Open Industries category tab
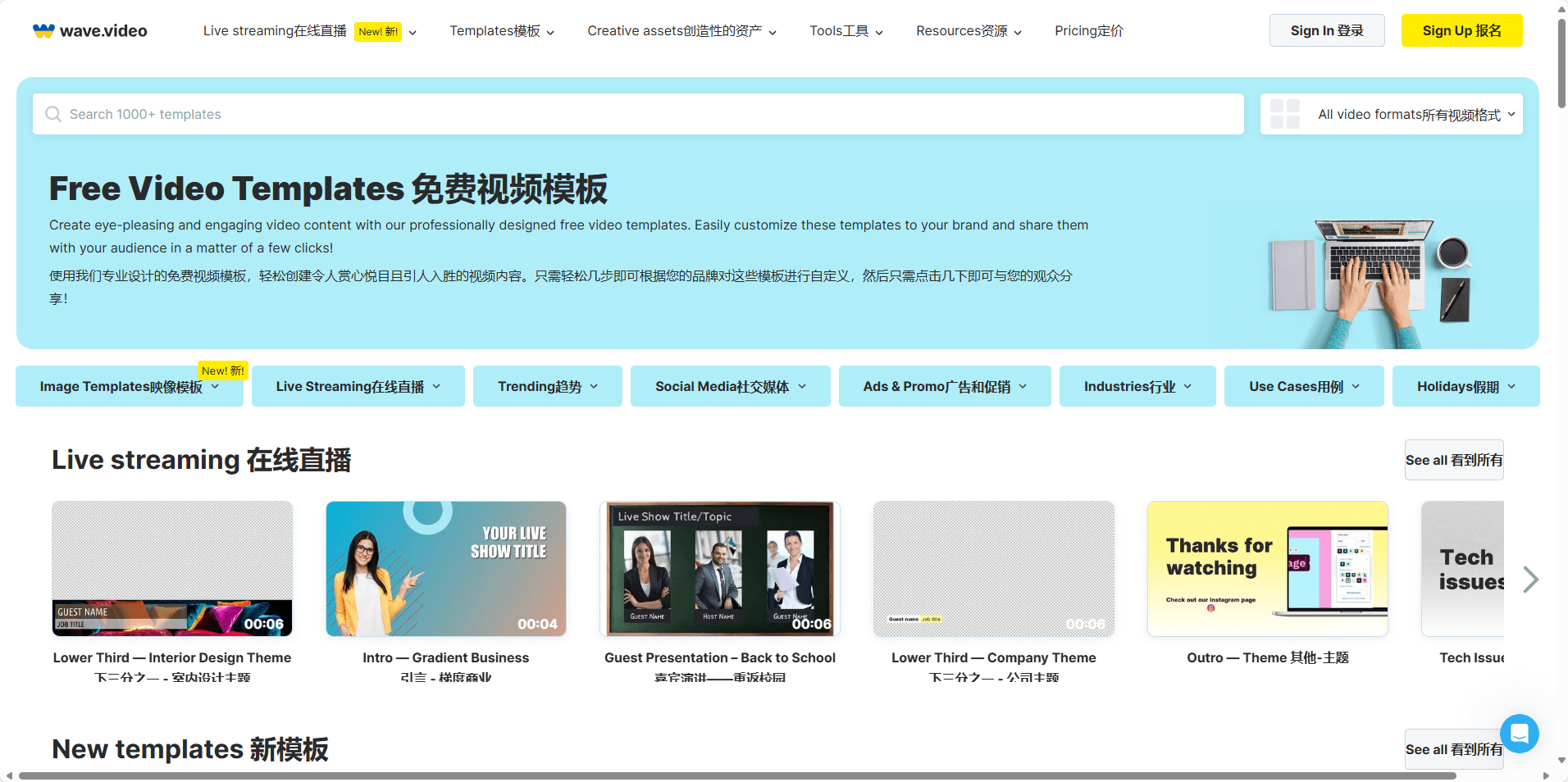1568x782 pixels. [x=1137, y=386]
